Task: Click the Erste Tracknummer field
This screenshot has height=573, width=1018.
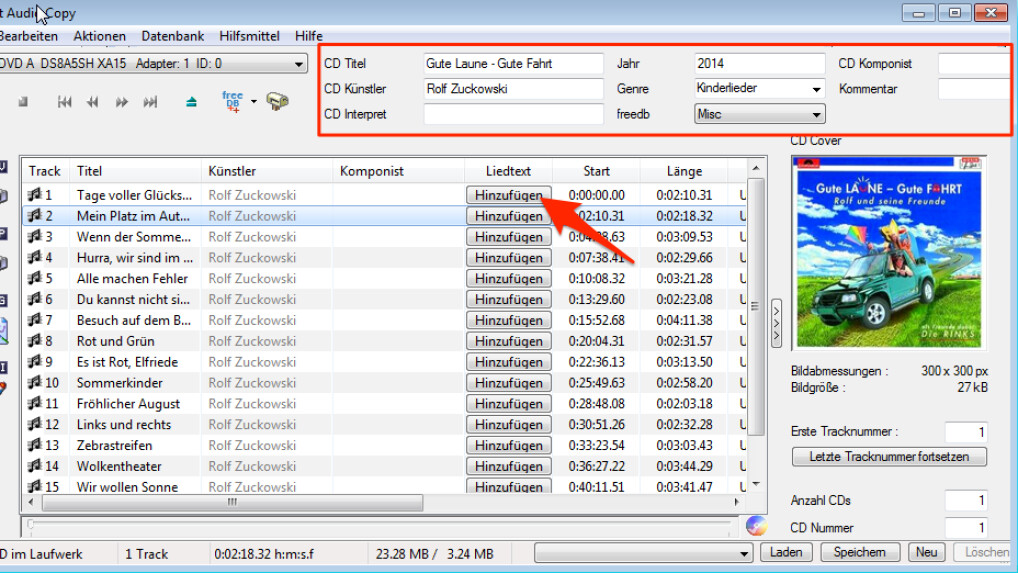Action: pyautogui.click(x=966, y=432)
